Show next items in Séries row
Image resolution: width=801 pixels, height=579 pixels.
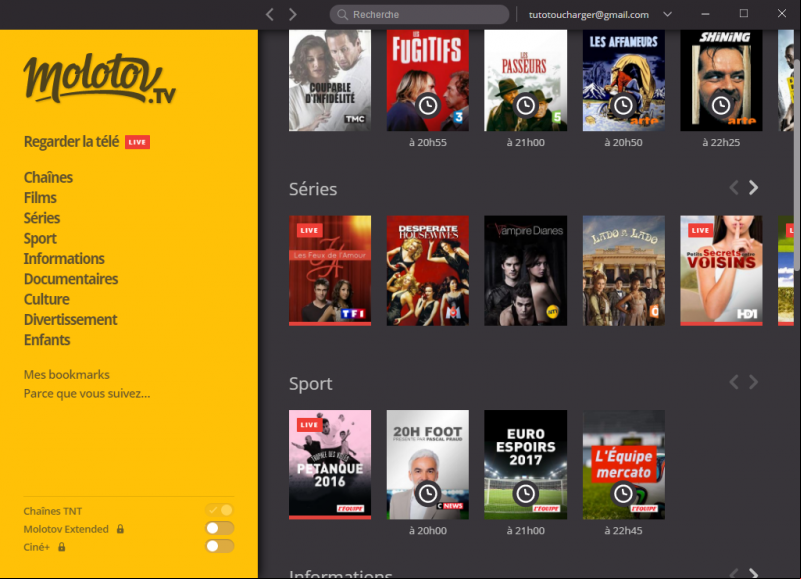(753, 188)
